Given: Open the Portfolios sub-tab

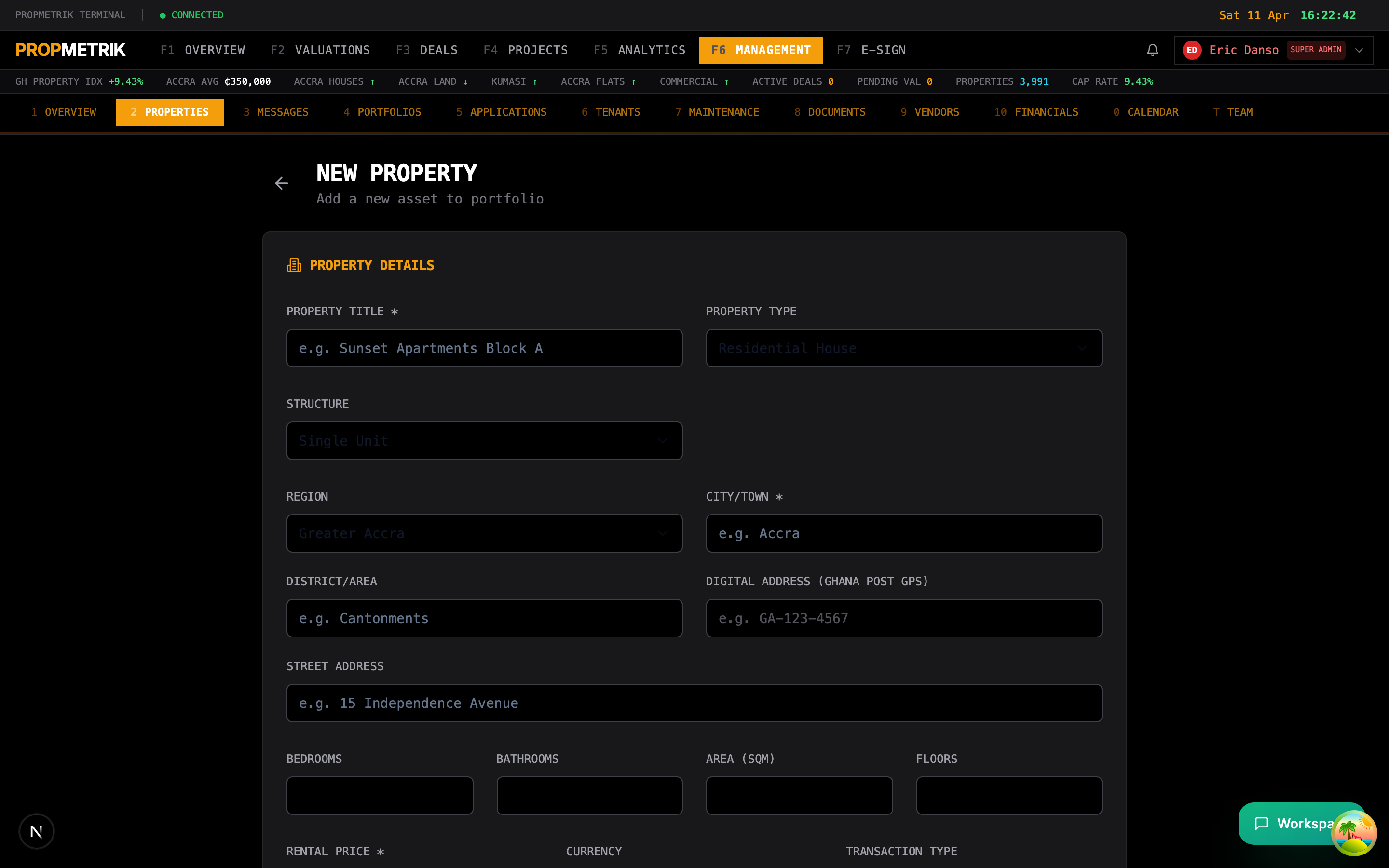Looking at the screenshot, I should [382, 112].
